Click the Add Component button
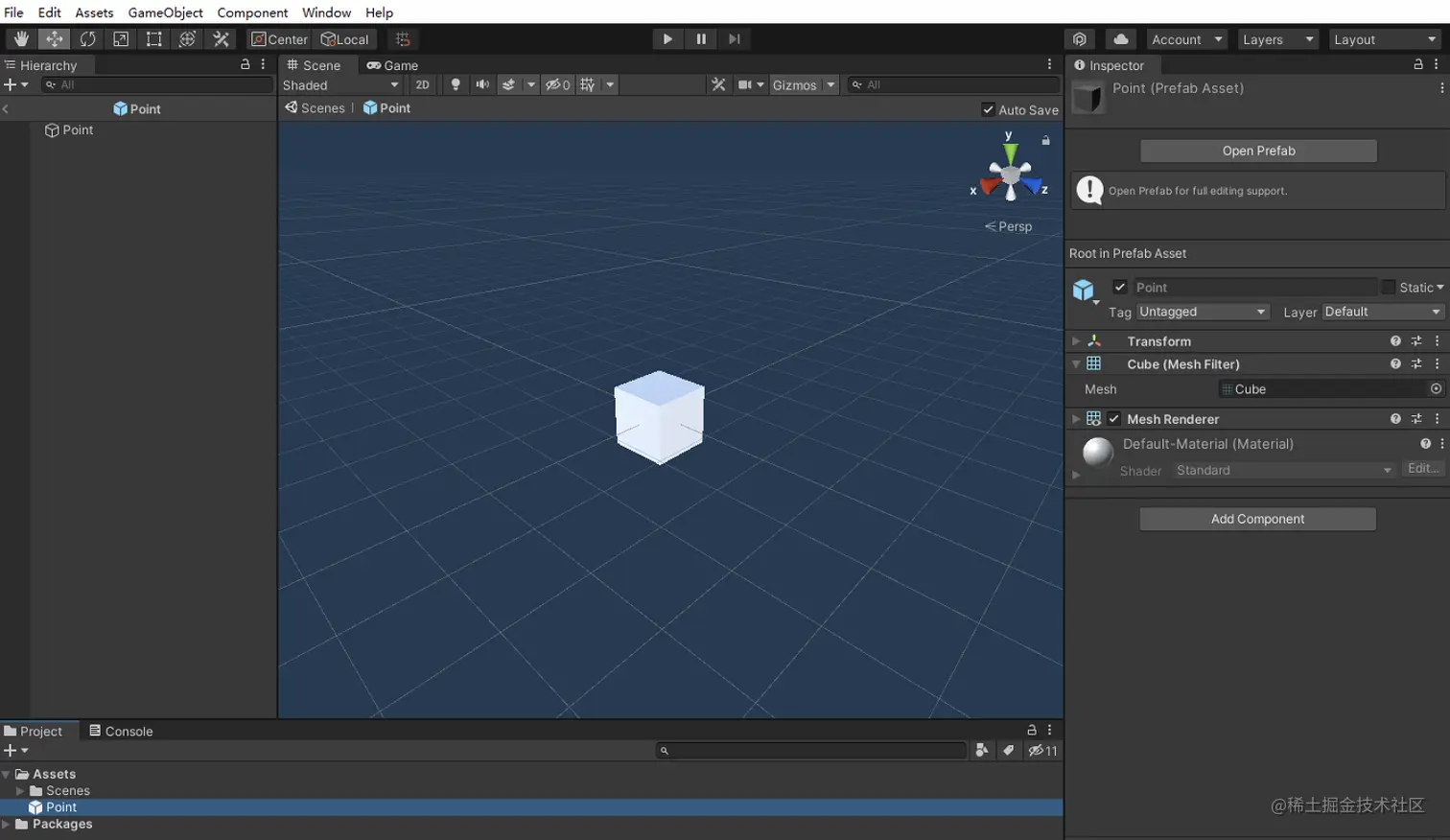The image size is (1450, 840). click(x=1257, y=520)
